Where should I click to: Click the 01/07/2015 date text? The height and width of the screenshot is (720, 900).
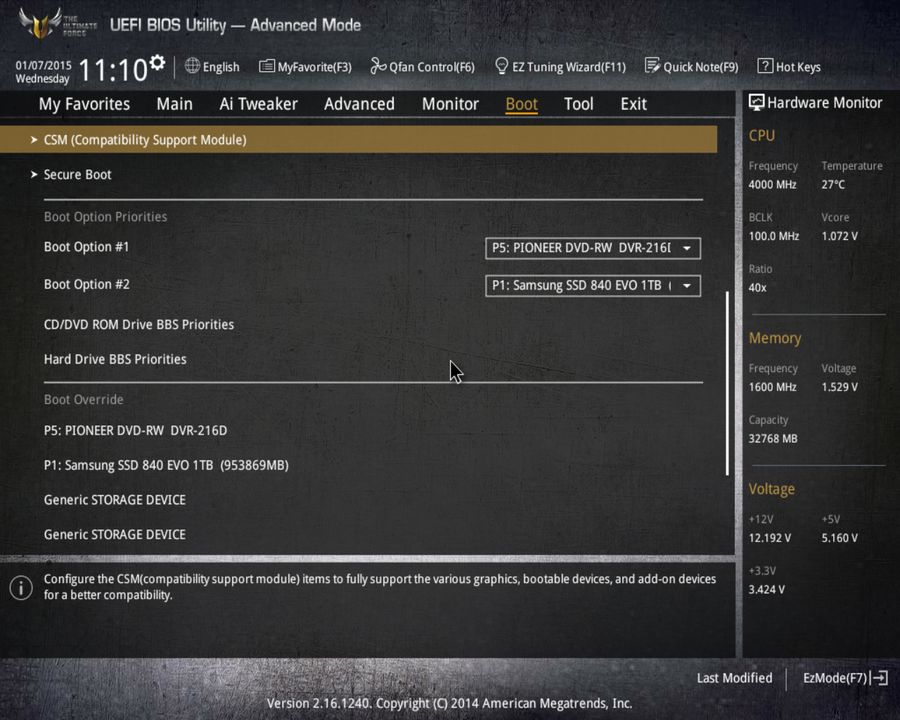[43, 65]
